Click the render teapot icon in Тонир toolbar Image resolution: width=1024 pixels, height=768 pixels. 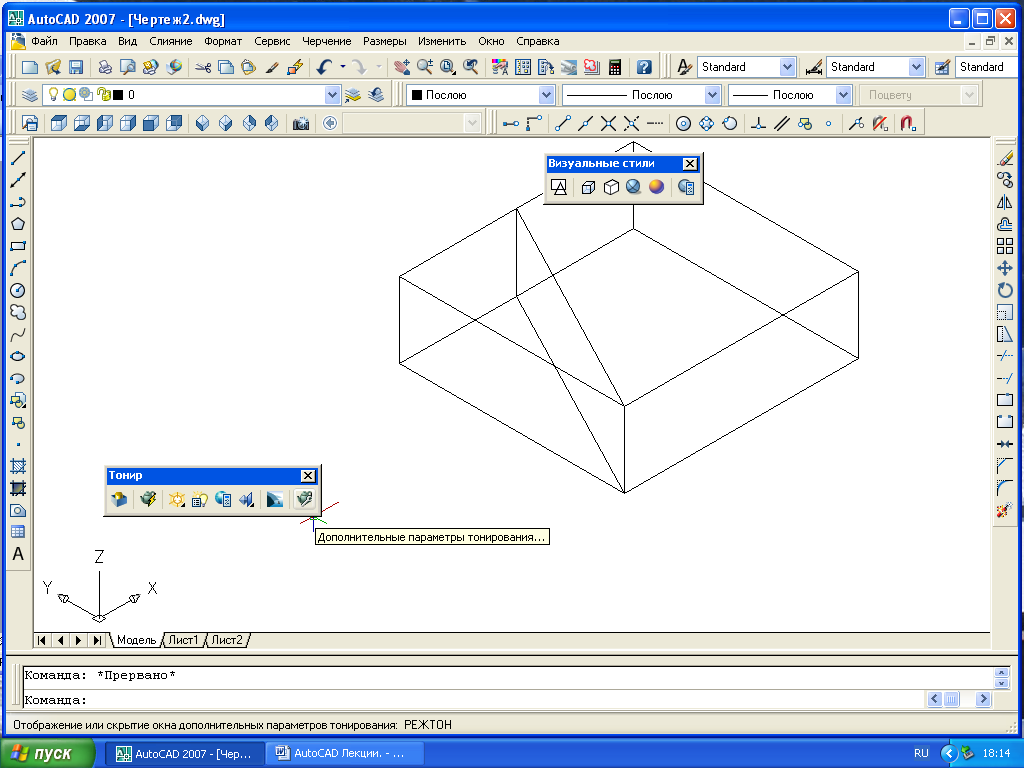tap(148, 500)
